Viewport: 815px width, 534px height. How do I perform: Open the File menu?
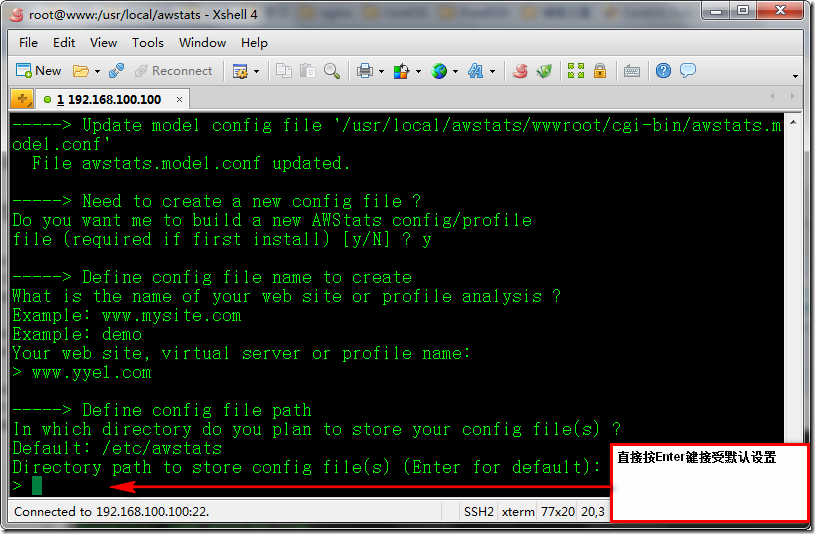click(28, 43)
